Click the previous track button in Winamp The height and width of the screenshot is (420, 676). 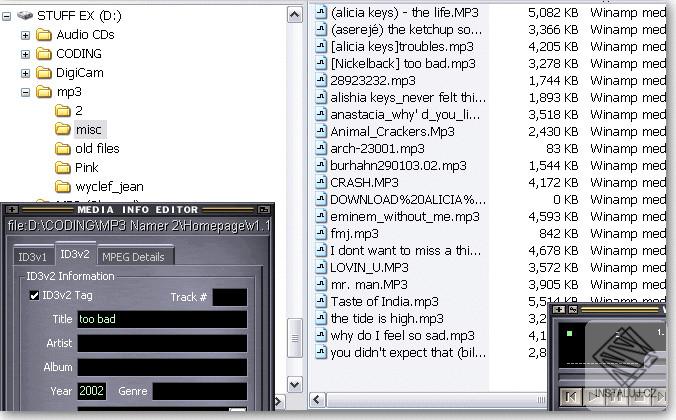coord(570,396)
